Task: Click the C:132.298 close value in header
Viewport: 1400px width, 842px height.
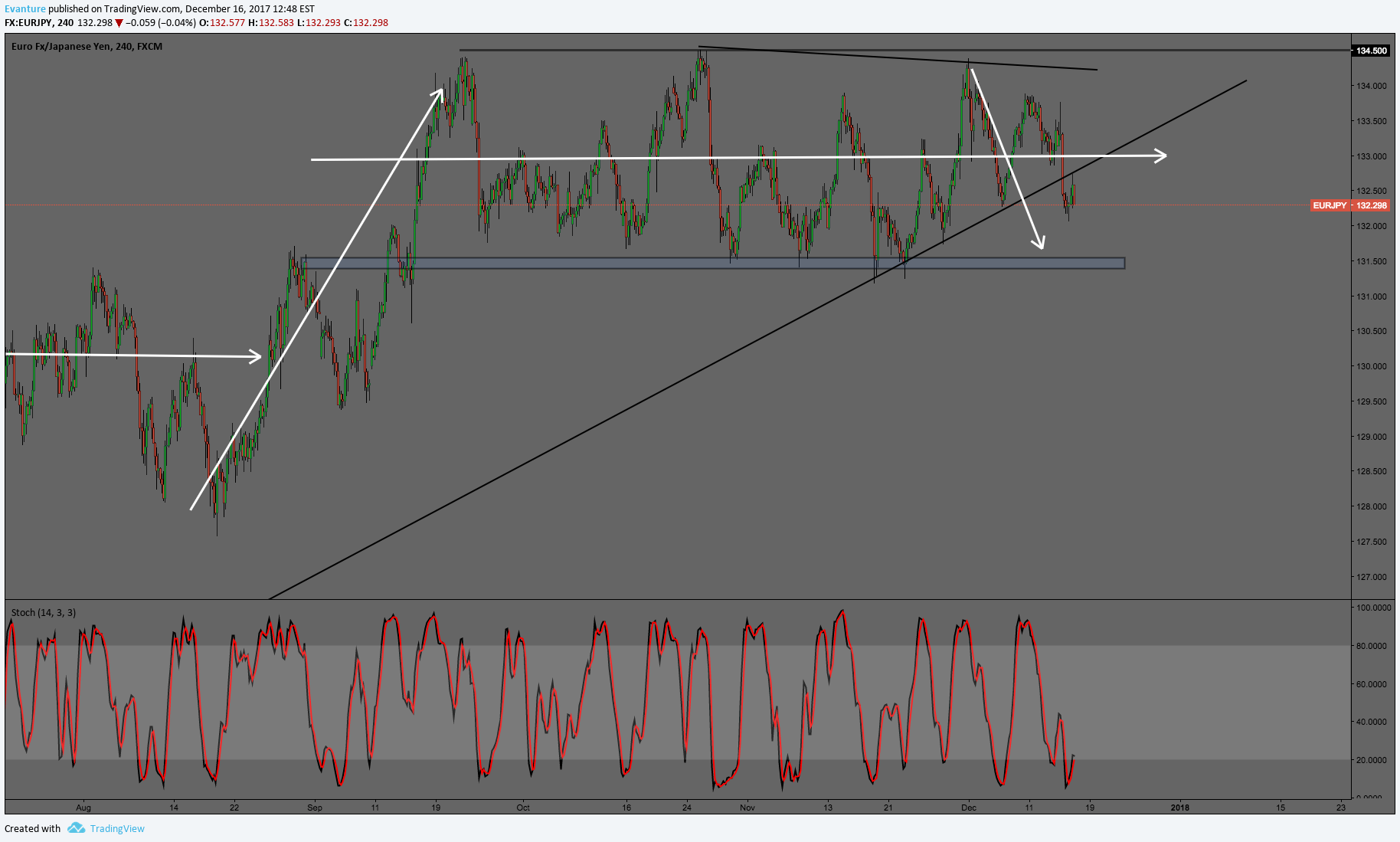Action: coord(366,23)
